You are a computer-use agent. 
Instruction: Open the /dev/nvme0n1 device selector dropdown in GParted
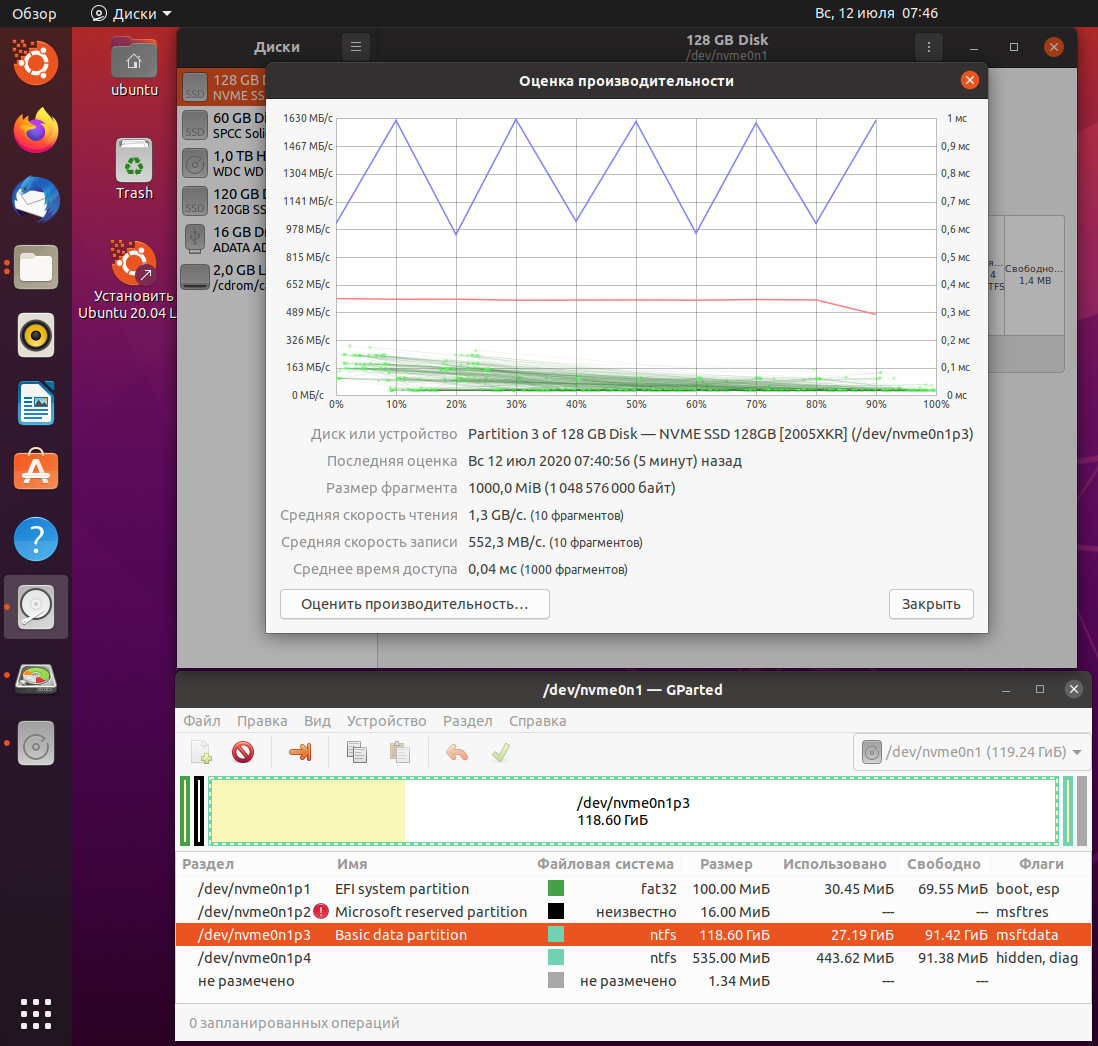point(971,752)
